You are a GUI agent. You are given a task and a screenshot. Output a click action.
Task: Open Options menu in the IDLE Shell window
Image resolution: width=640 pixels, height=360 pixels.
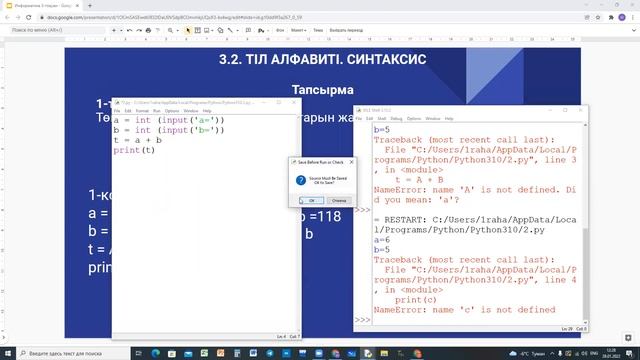point(413,119)
